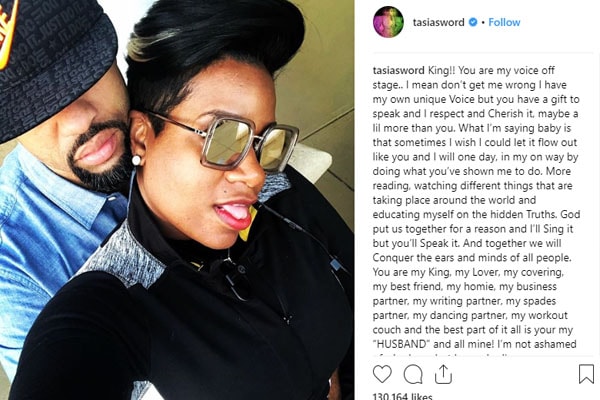600x400 pixels.
Task: Open comments with the speech bubble icon
Action: pyautogui.click(x=413, y=374)
